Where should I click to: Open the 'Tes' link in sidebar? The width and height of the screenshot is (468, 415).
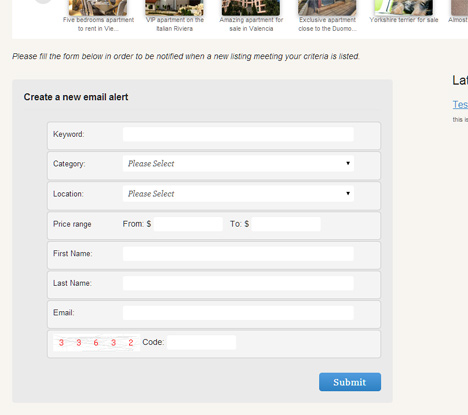pyautogui.click(x=460, y=105)
